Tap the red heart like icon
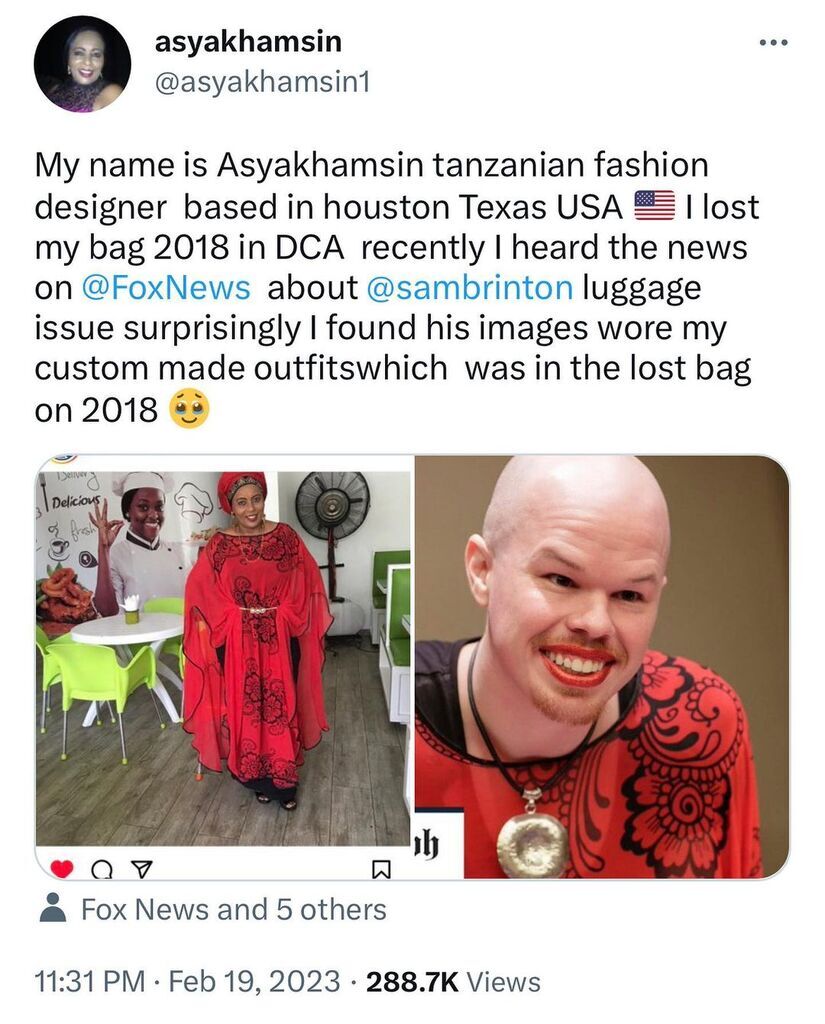Viewport: 825px width, 1024px height. point(62,869)
